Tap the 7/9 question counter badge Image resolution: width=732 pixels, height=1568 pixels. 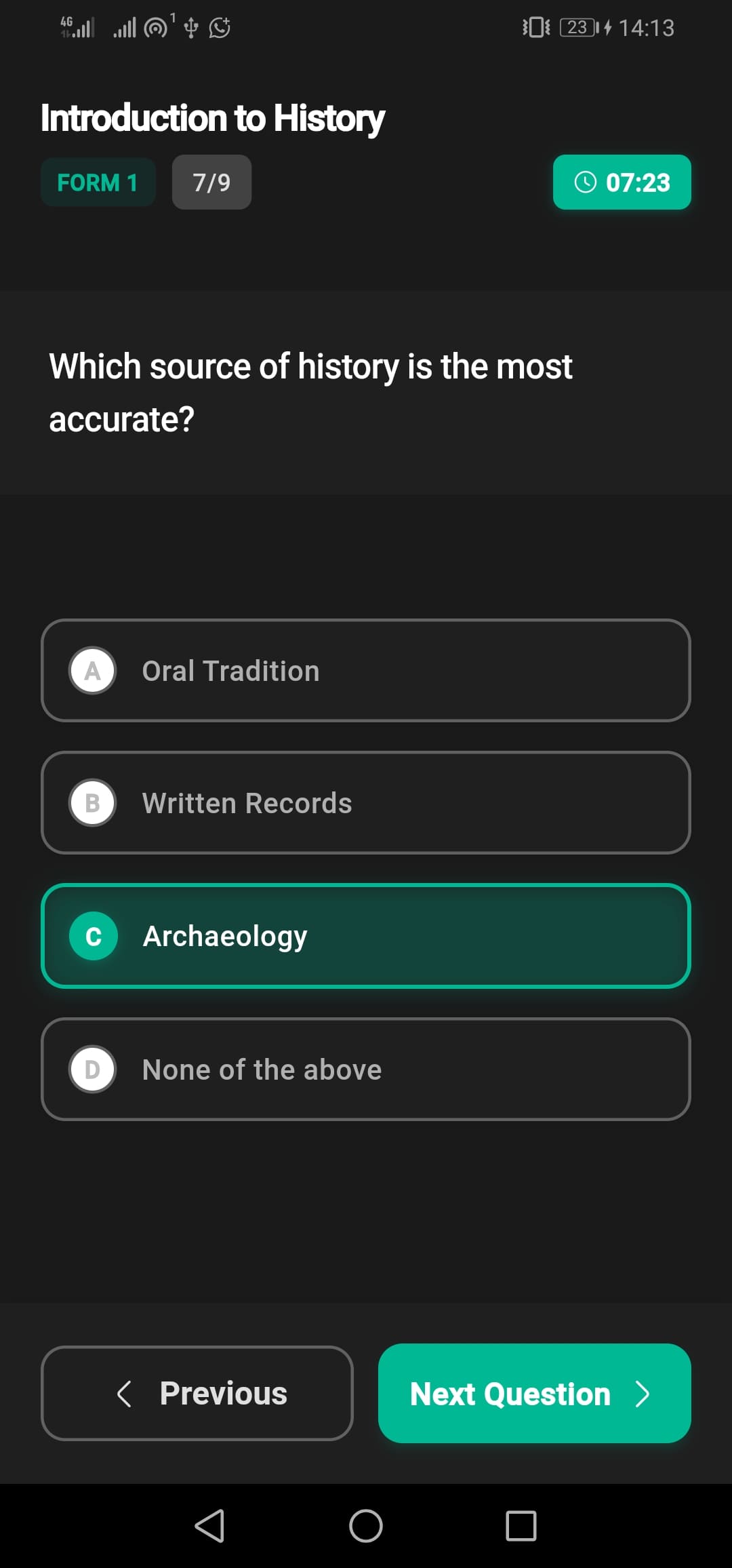(211, 182)
